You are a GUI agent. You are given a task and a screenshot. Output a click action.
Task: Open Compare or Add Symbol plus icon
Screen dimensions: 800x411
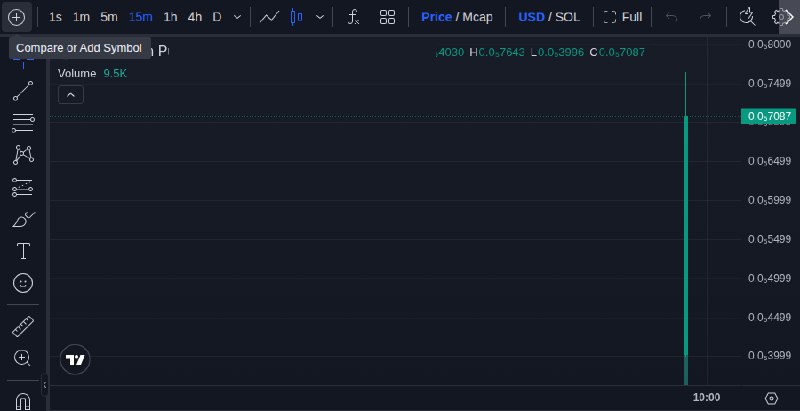[16, 17]
